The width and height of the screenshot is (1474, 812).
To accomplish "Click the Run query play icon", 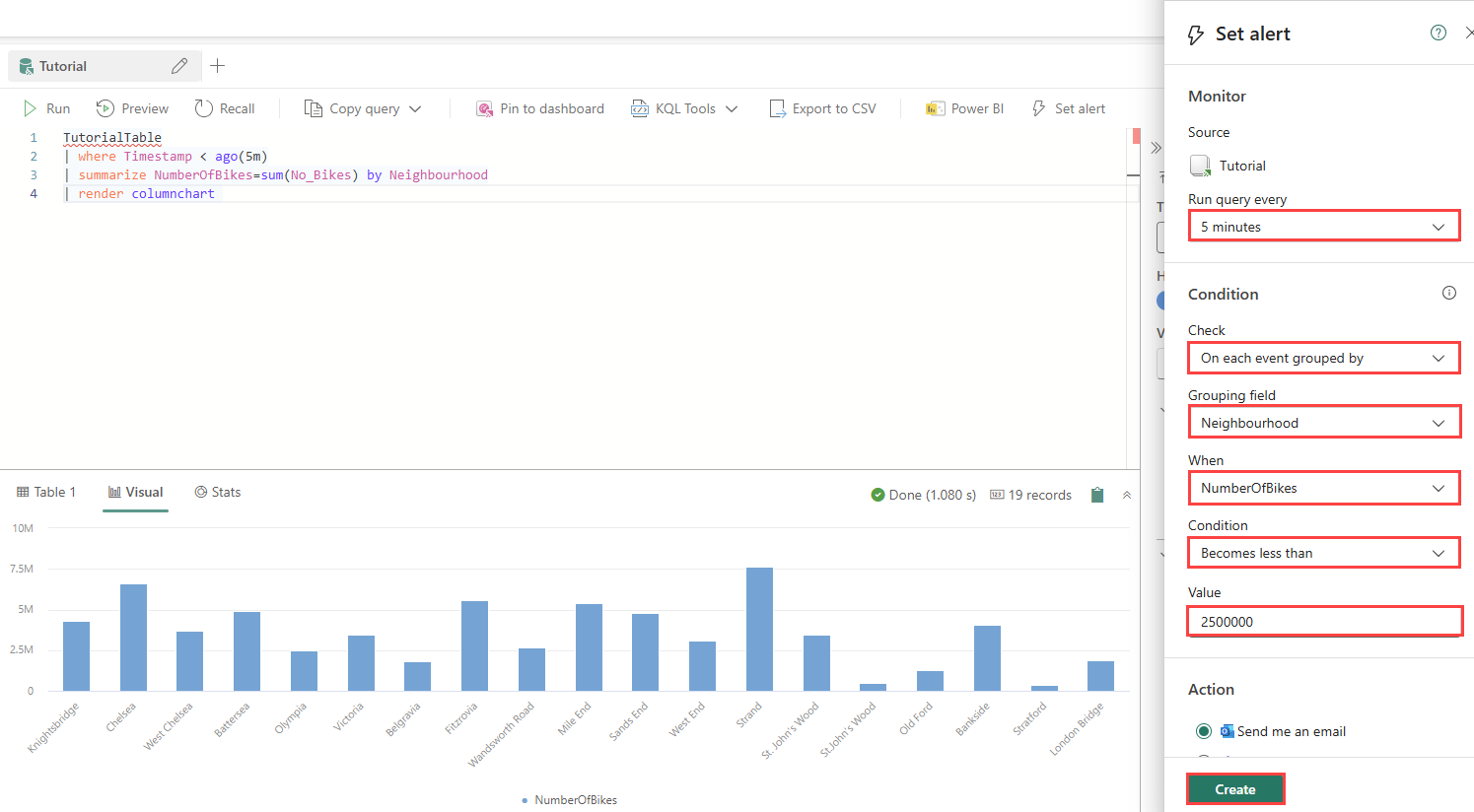I will (31, 108).
